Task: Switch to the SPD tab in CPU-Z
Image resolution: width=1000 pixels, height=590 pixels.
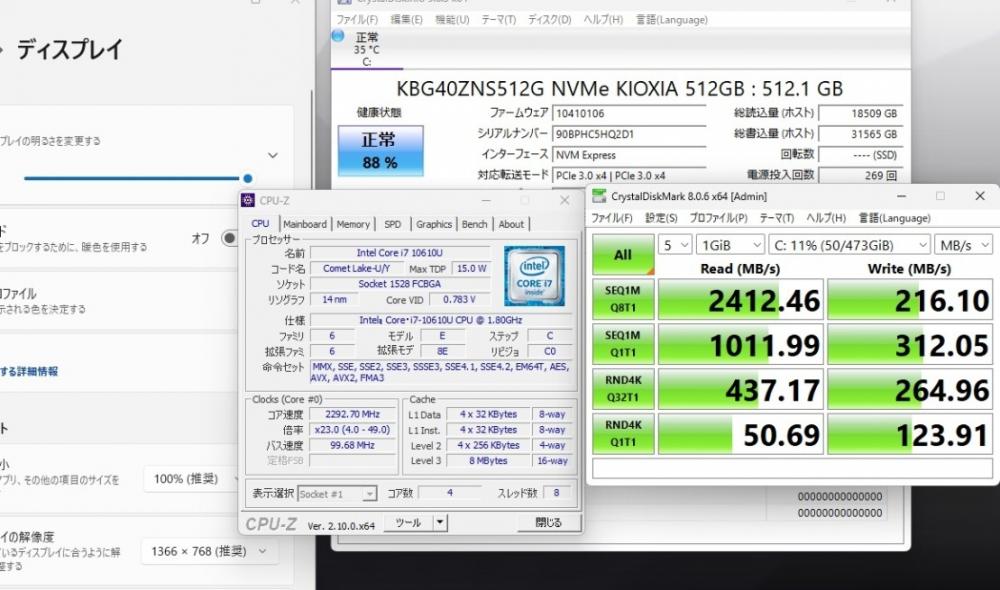Action: point(393,224)
